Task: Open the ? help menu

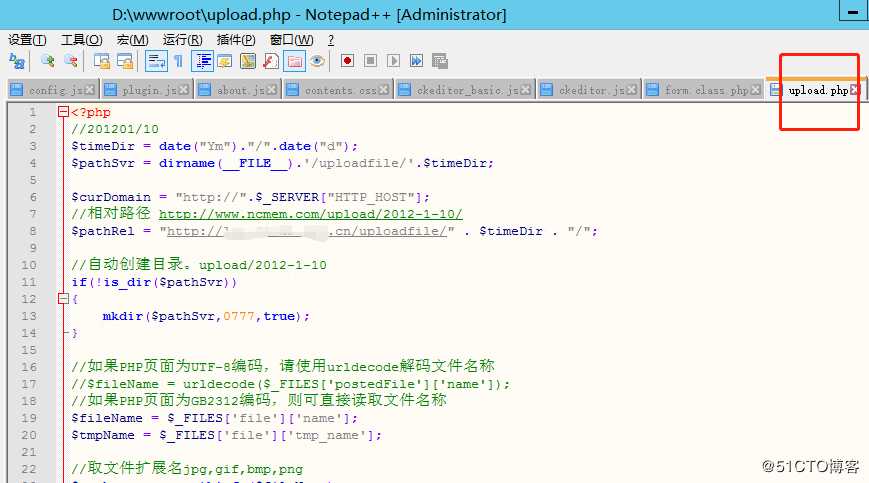Action: point(331,40)
